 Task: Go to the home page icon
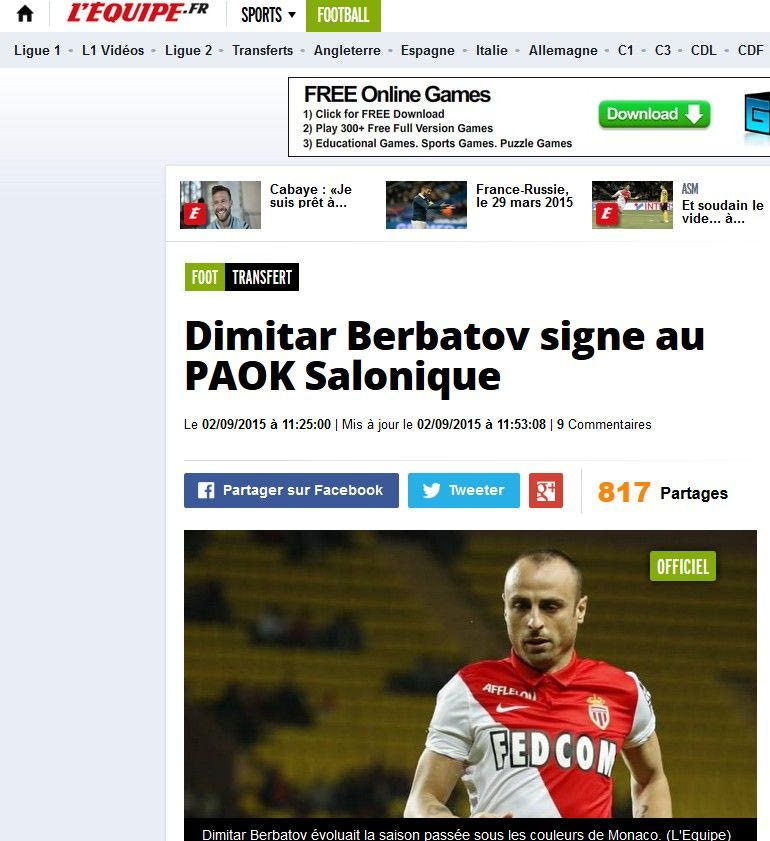(x=25, y=14)
